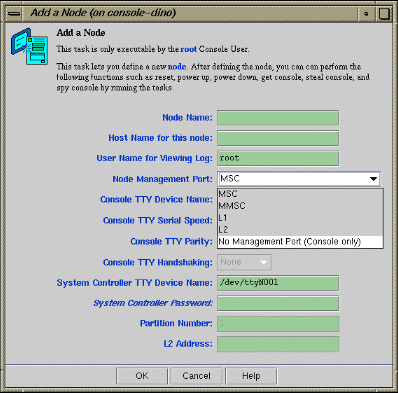Screen dimensions: 398x393
Task: Select MSC from the port list
Action: (x=300, y=194)
